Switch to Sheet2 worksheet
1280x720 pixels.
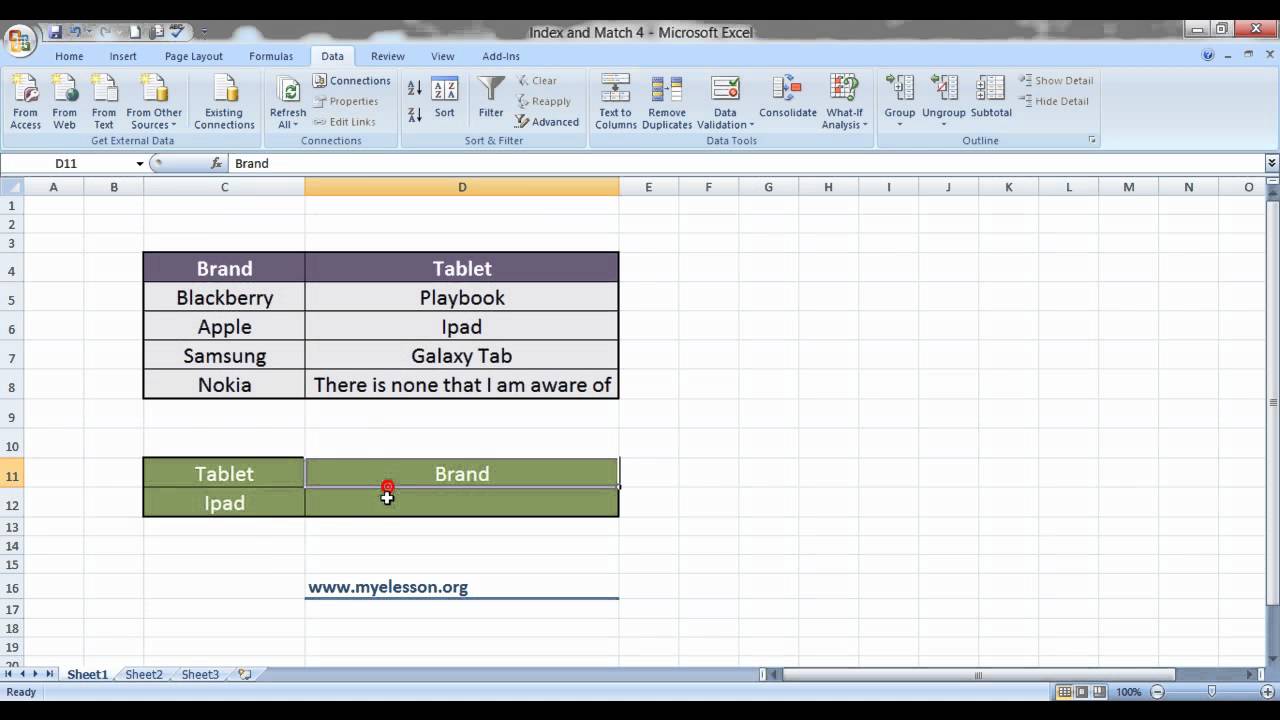pos(144,675)
